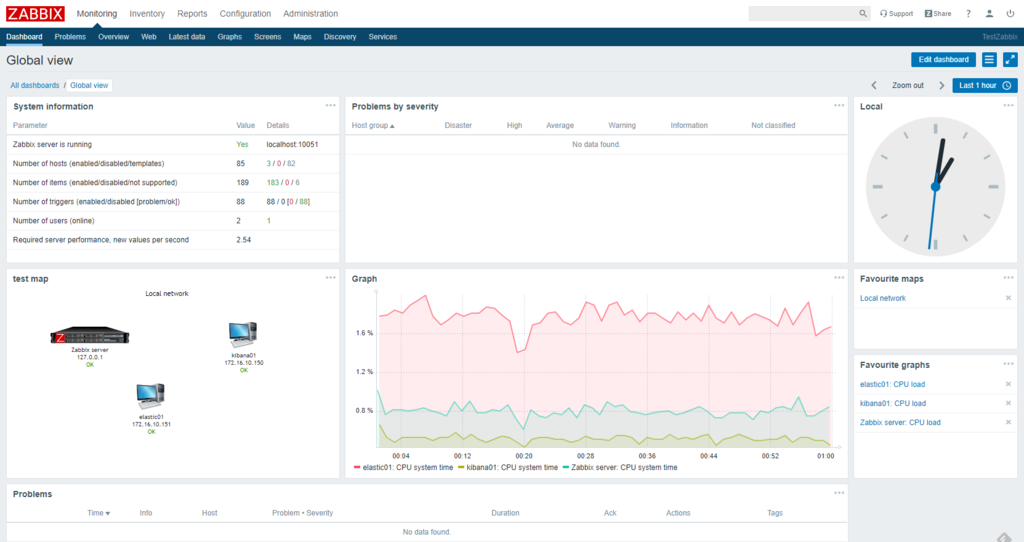
Task: Open test map widget menu dots
Action: 330,278
